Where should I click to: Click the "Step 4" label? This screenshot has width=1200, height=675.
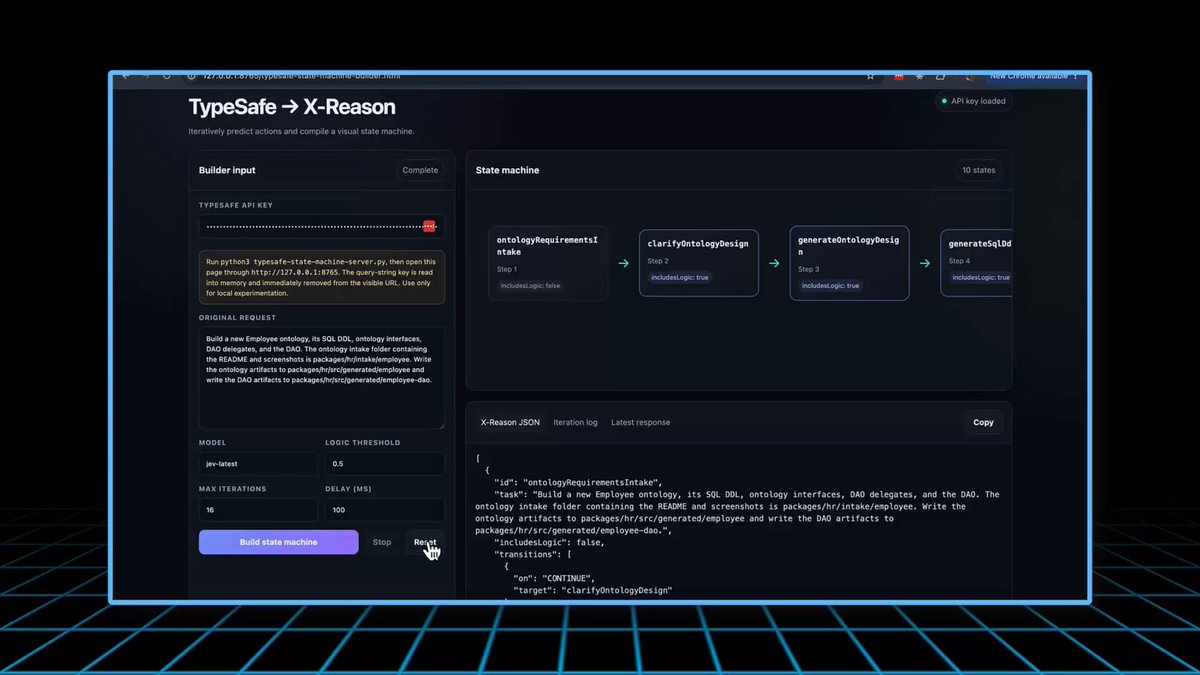(x=959, y=261)
